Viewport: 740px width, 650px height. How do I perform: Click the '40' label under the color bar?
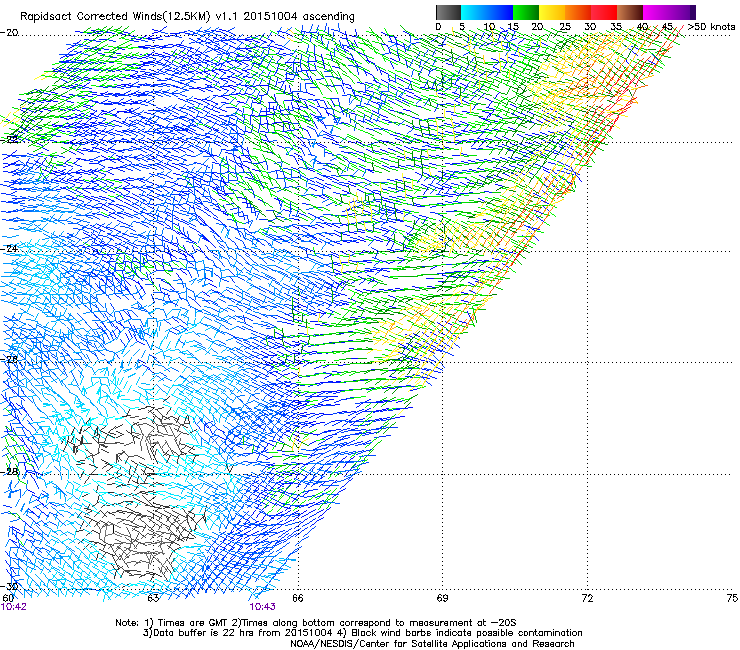pyautogui.click(x=642, y=27)
